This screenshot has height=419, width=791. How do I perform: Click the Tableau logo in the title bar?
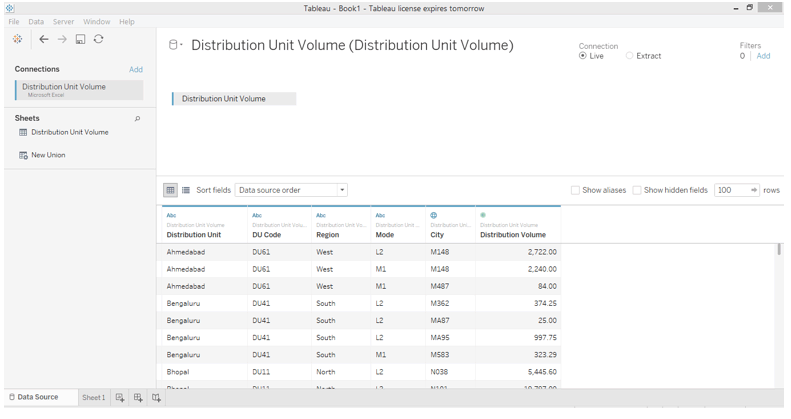9,8
